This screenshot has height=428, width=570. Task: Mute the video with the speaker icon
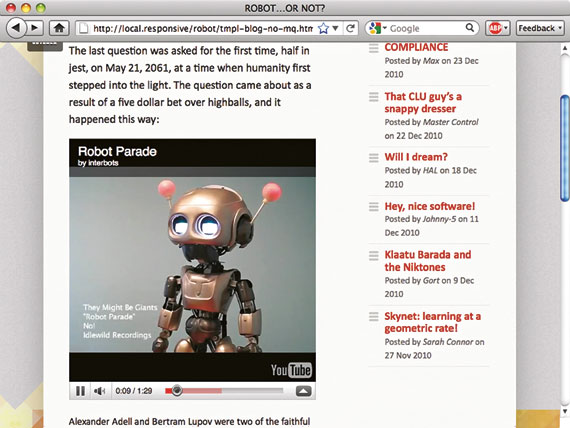100,391
